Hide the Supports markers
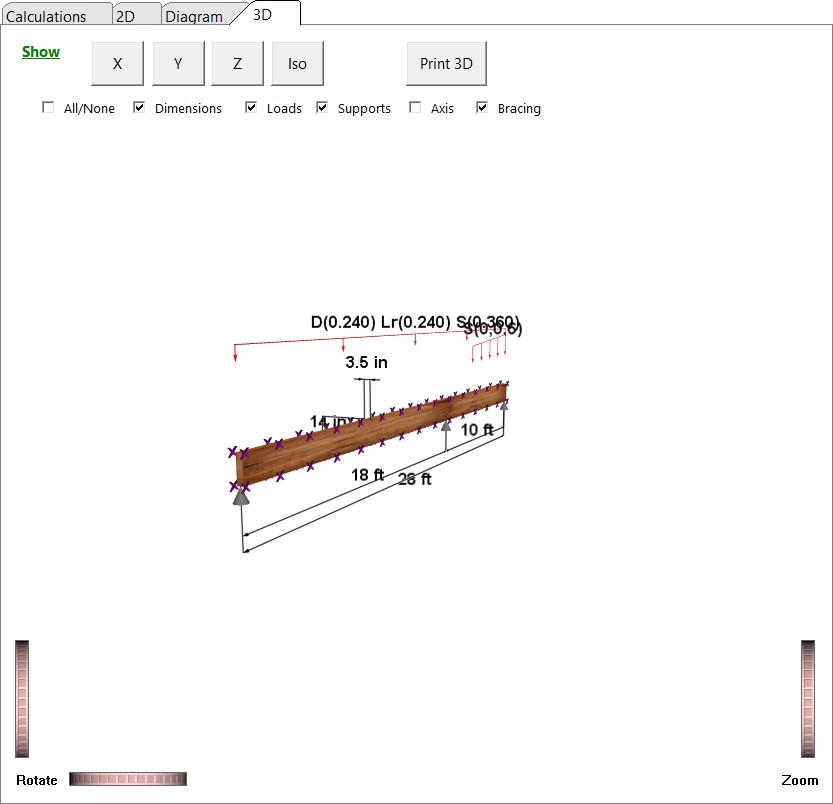The height and width of the screenshot is (804, 833). point(322,107)
